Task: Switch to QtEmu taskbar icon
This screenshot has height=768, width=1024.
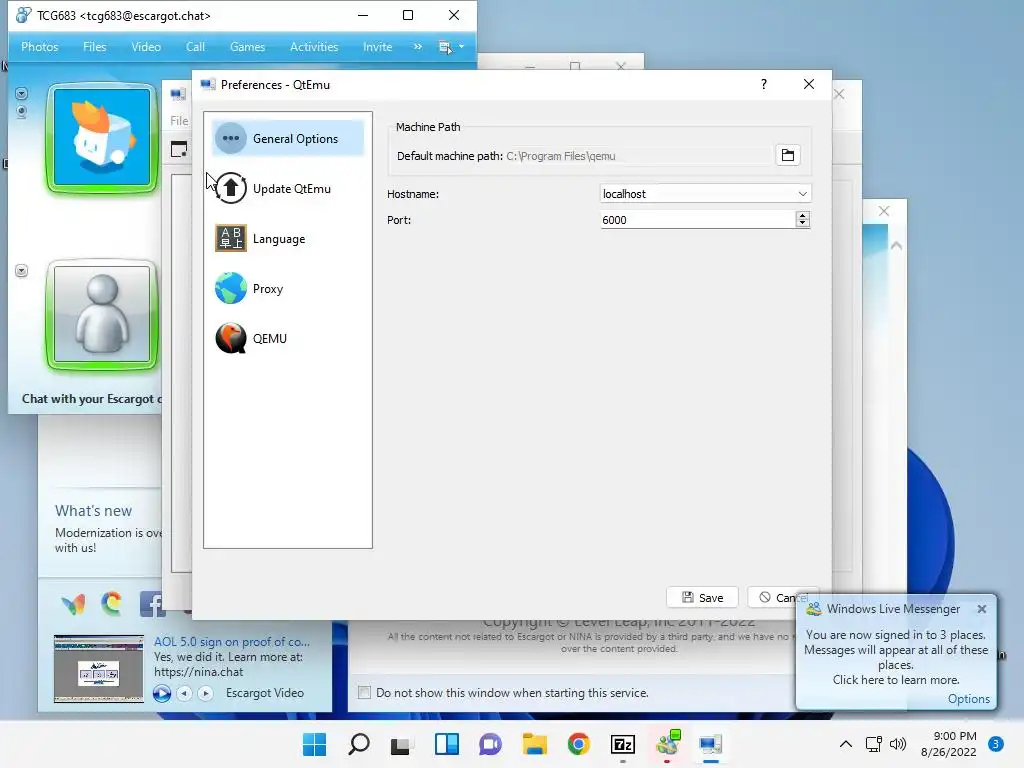Action: pyautogui.click(x=711, y=744)
